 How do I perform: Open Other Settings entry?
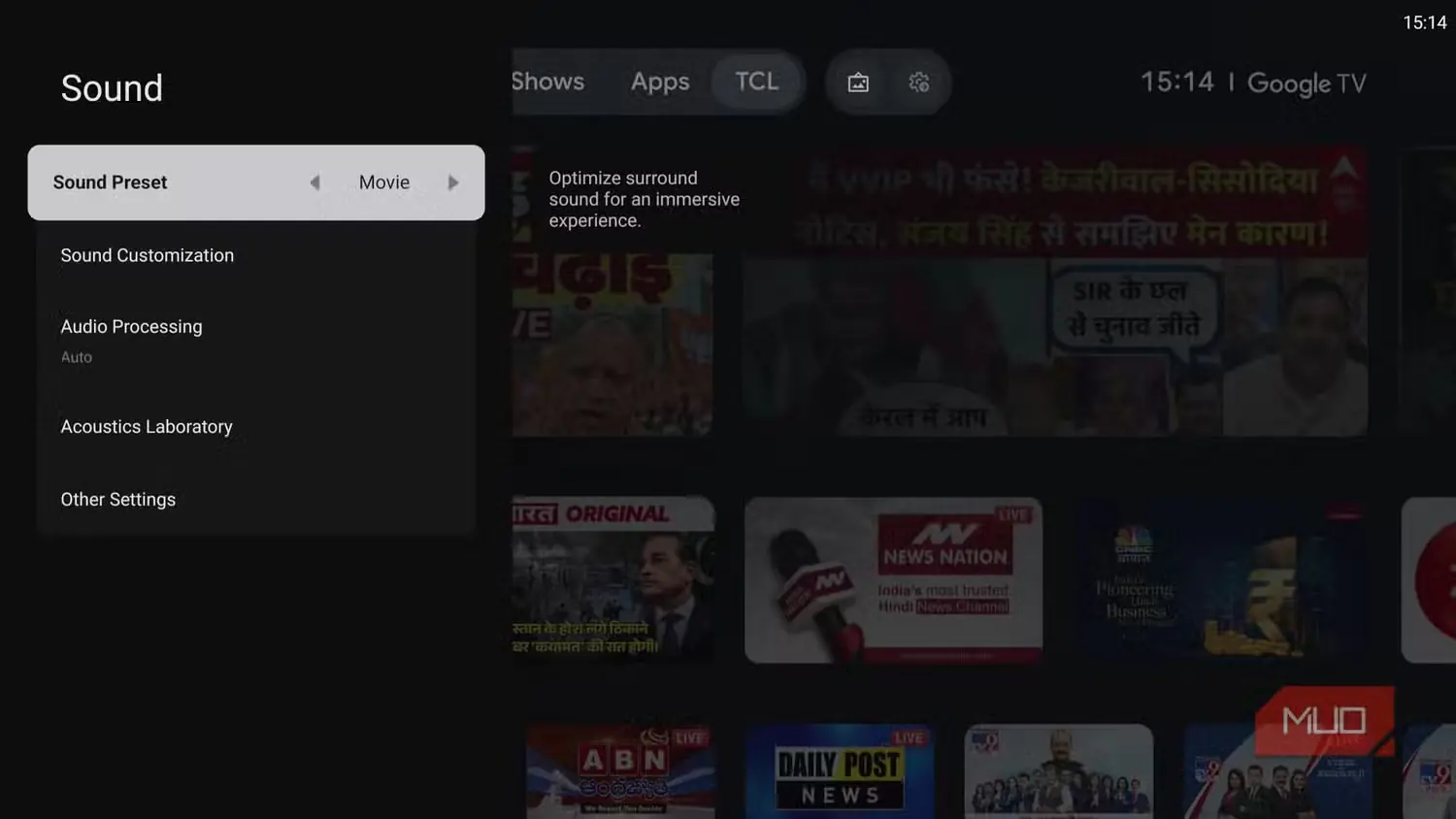click(256, 499)
